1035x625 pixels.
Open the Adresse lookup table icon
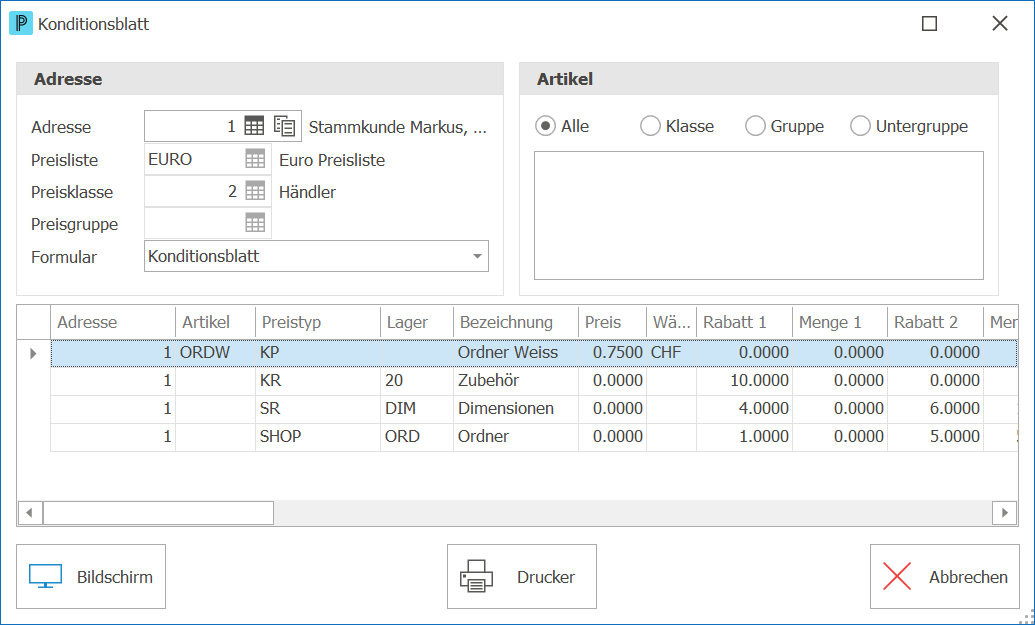254,126
